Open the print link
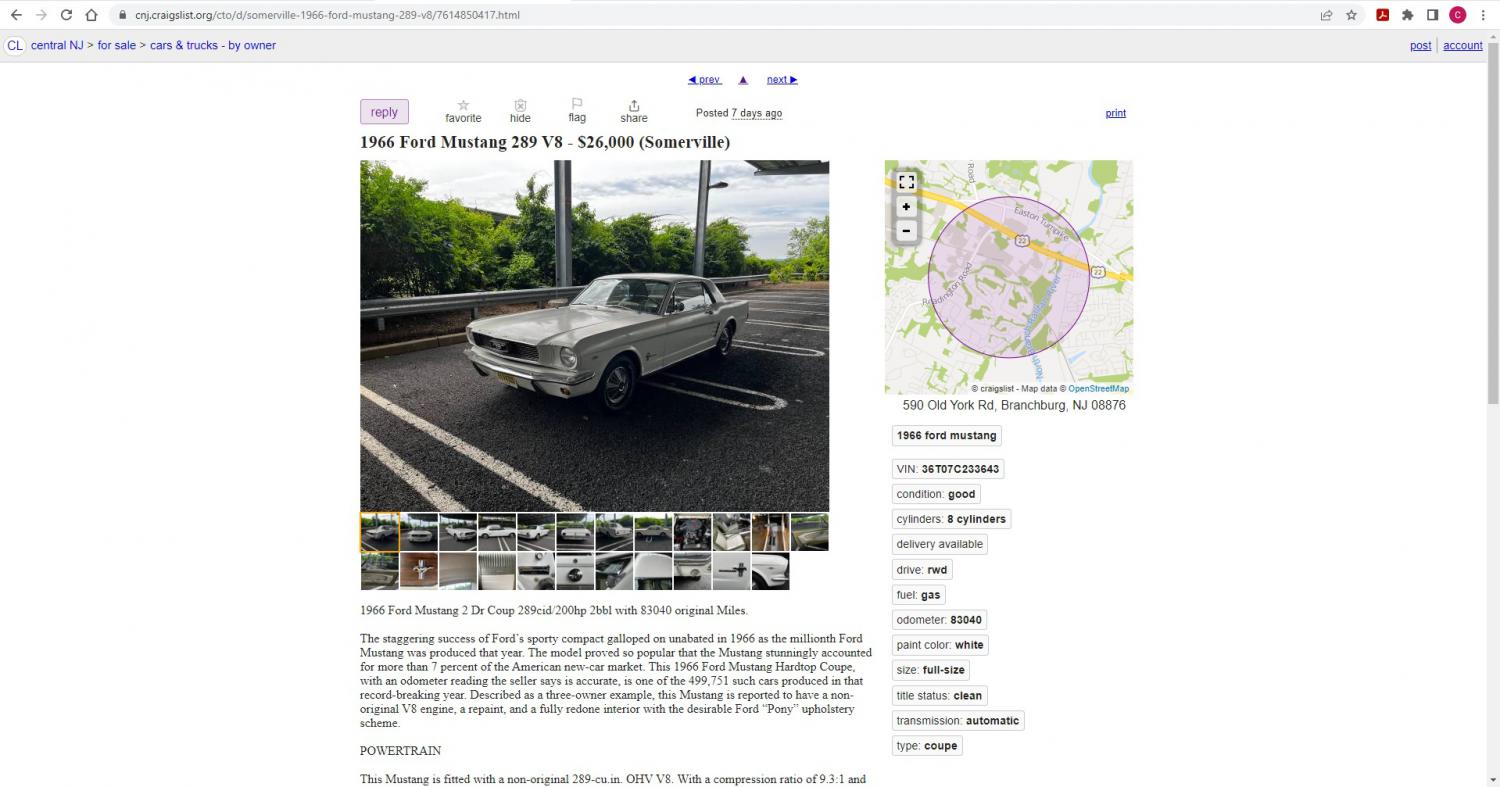1500x787 pixels. tap(1116, 113)
